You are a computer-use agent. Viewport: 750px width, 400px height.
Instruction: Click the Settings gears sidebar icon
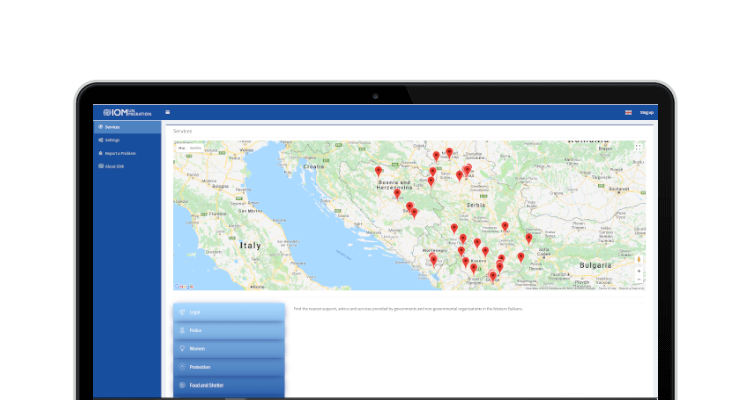click(x=100, y=140)
